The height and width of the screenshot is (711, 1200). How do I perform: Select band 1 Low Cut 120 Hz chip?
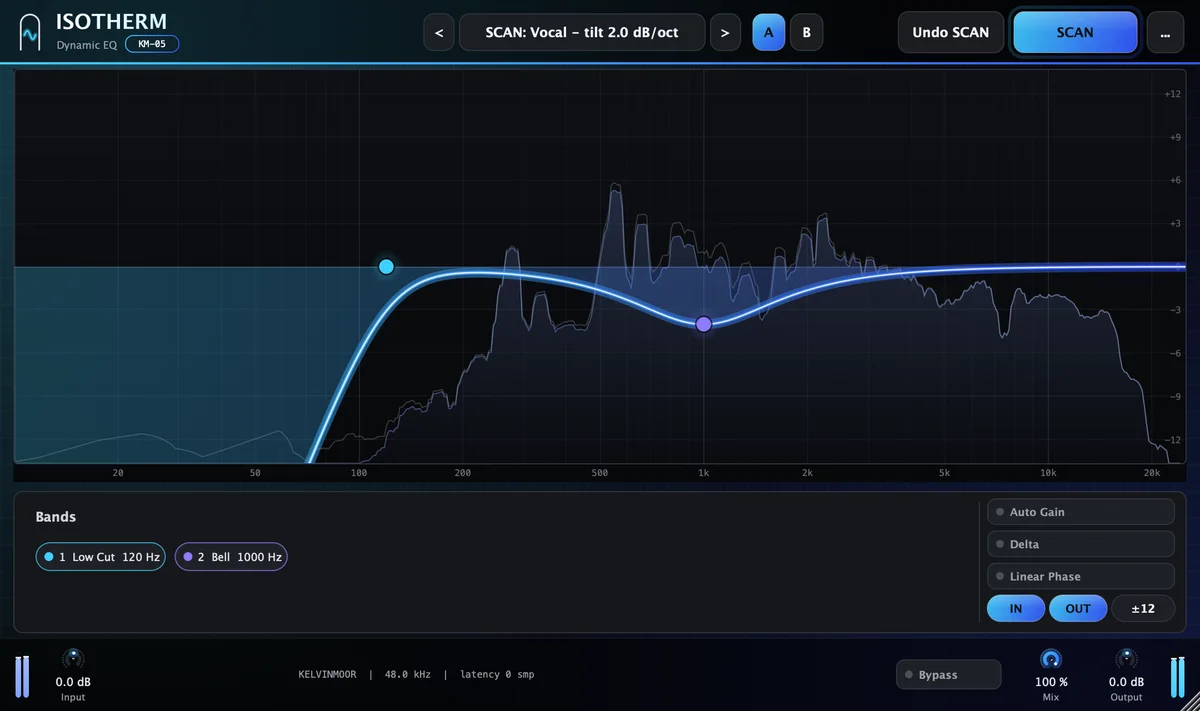101,557
